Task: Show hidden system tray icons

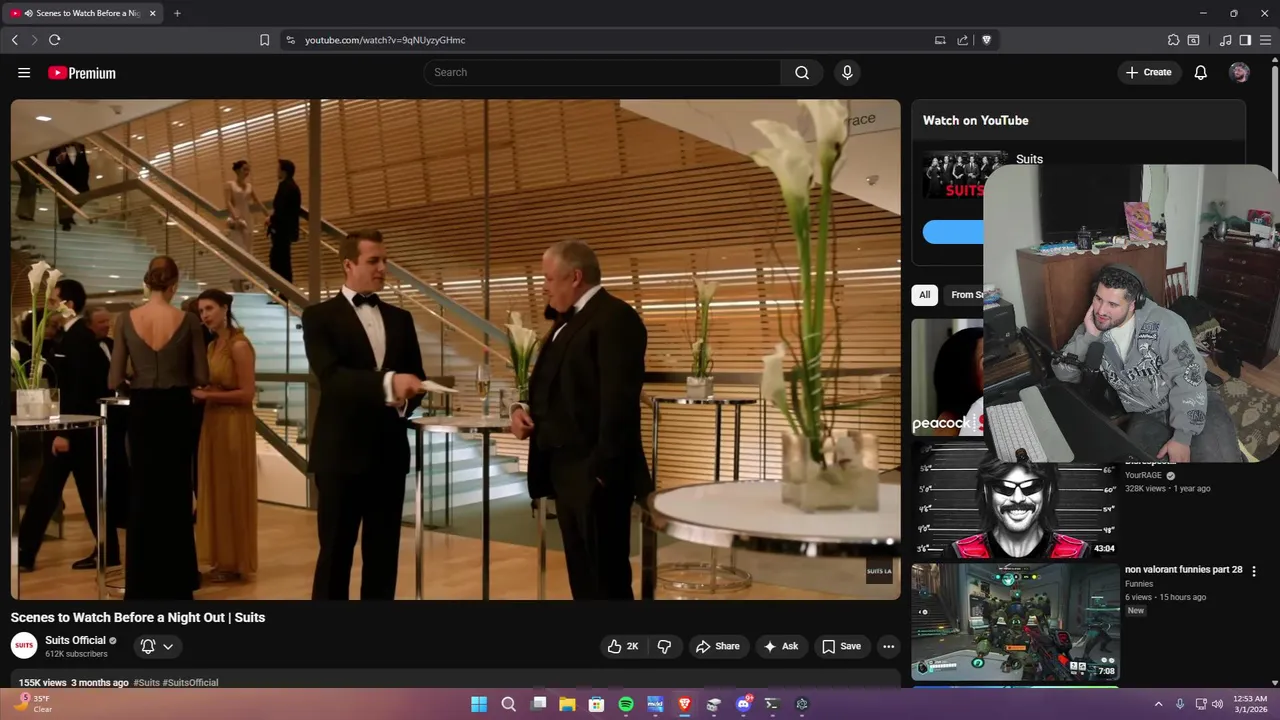Action: (1158, 704)
